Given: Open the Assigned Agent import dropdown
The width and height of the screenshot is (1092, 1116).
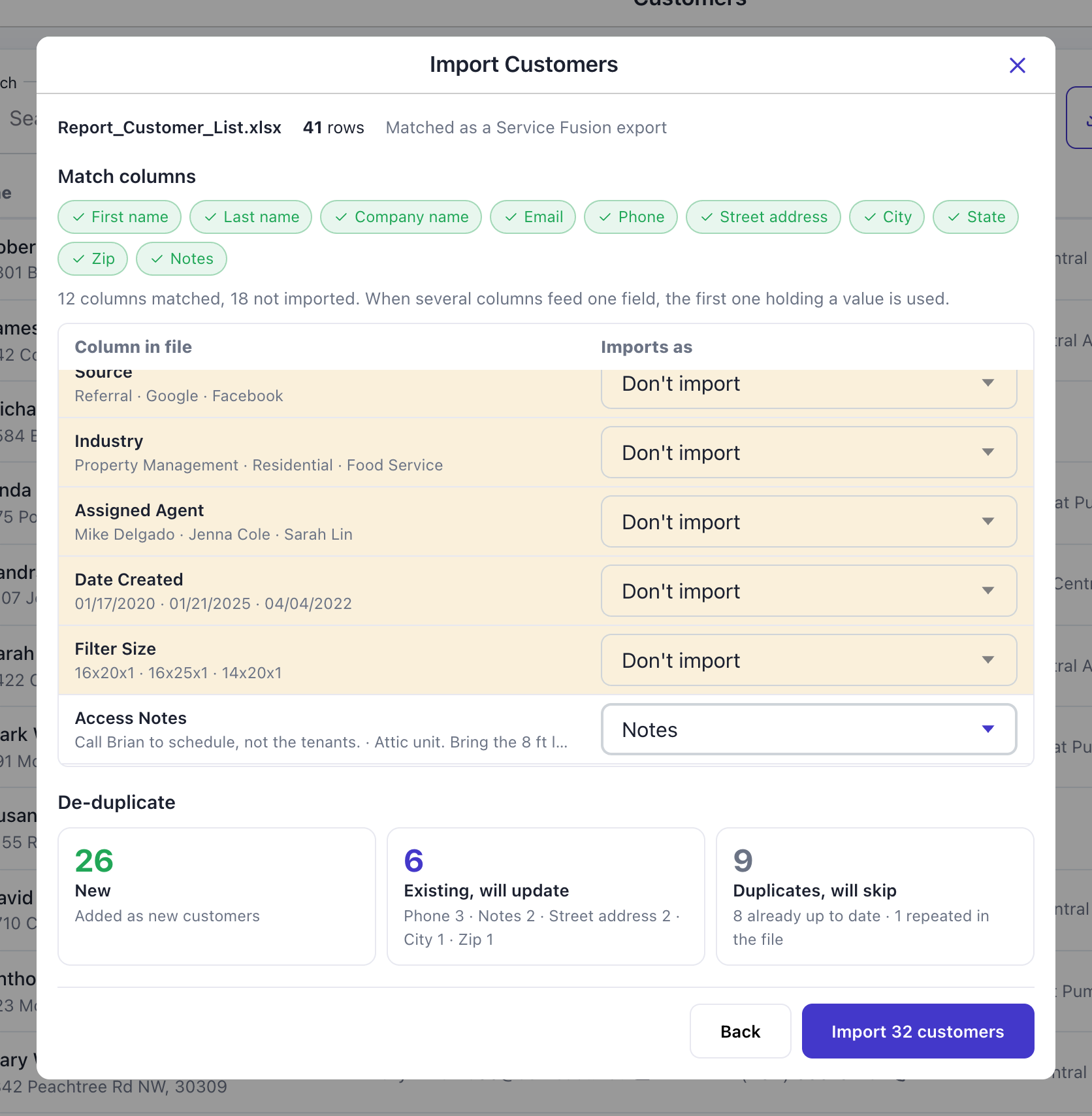Looking at the screenshot, I should (809, 521).
